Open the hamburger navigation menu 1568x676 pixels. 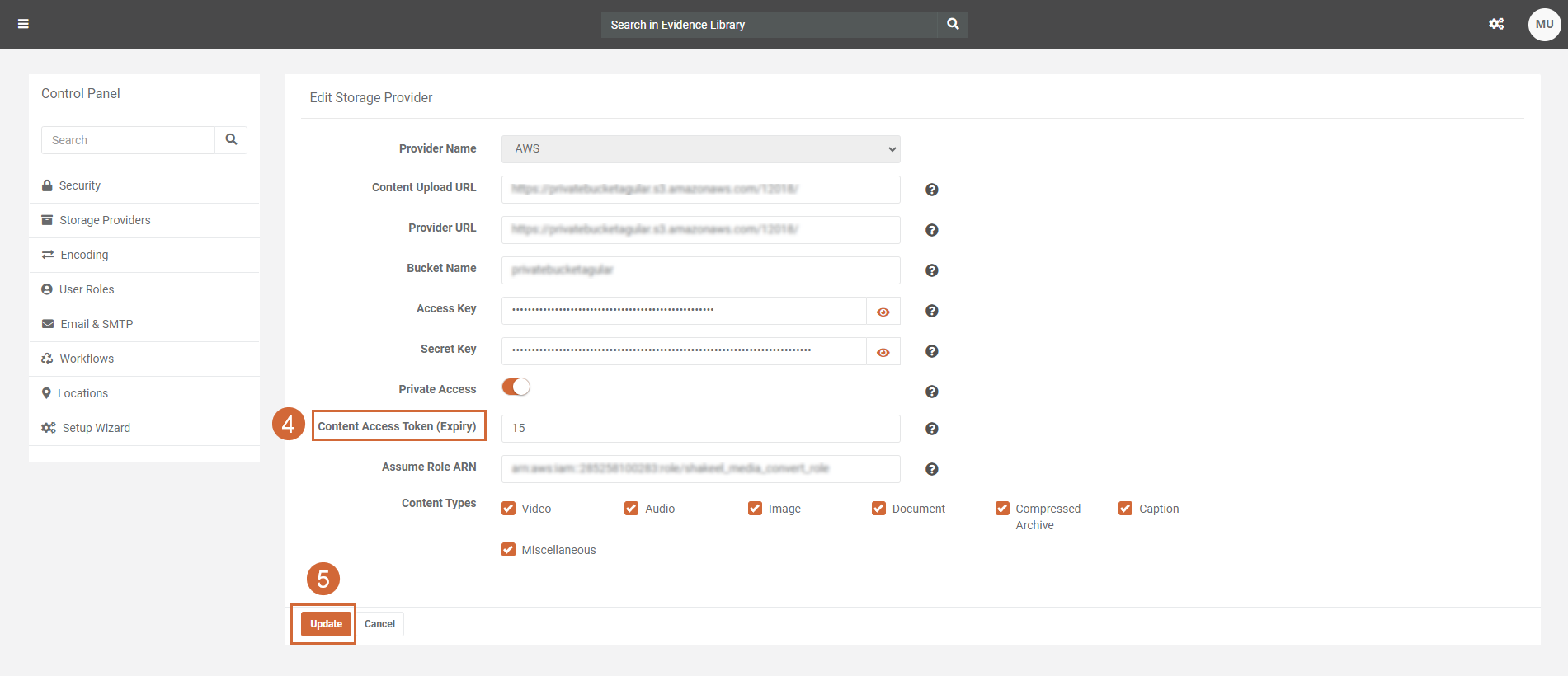pos(23,24)
